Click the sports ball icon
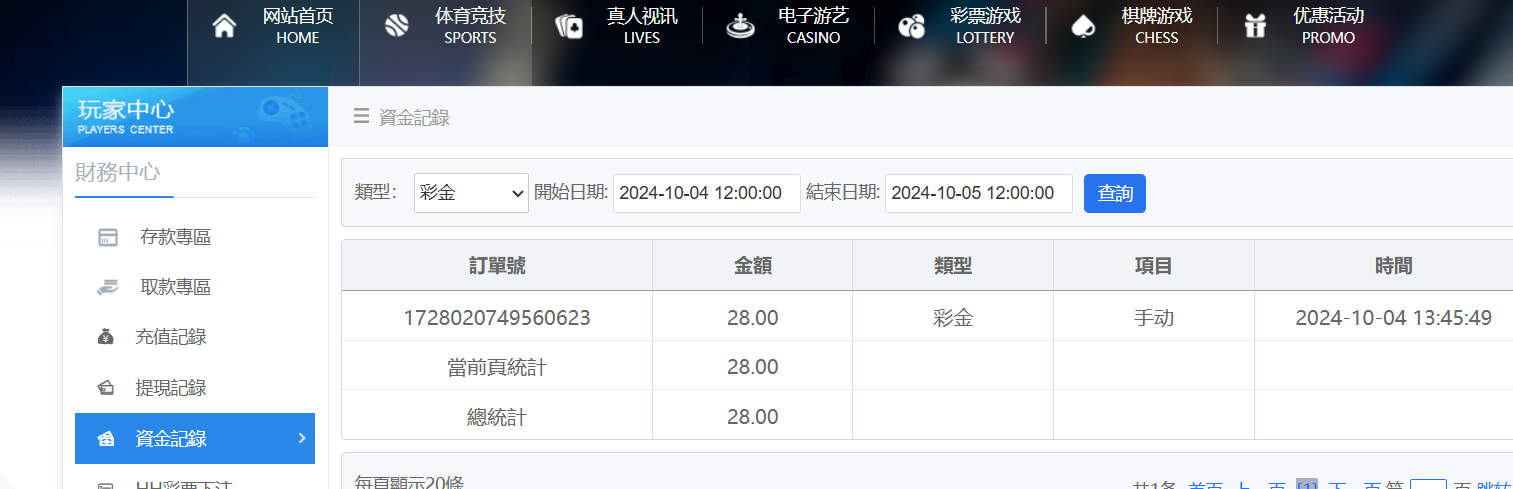Screen dimensions: 1513x489 pos(396,27)
